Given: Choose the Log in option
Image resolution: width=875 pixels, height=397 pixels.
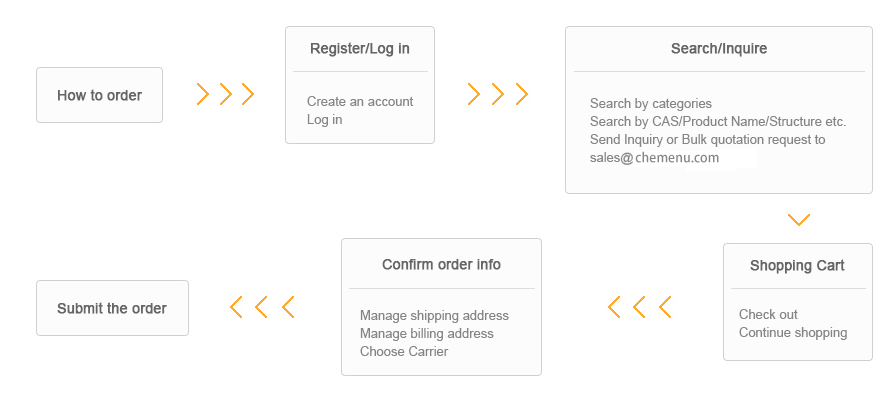Looking at the screenshot, I should [x=324, y=119].
